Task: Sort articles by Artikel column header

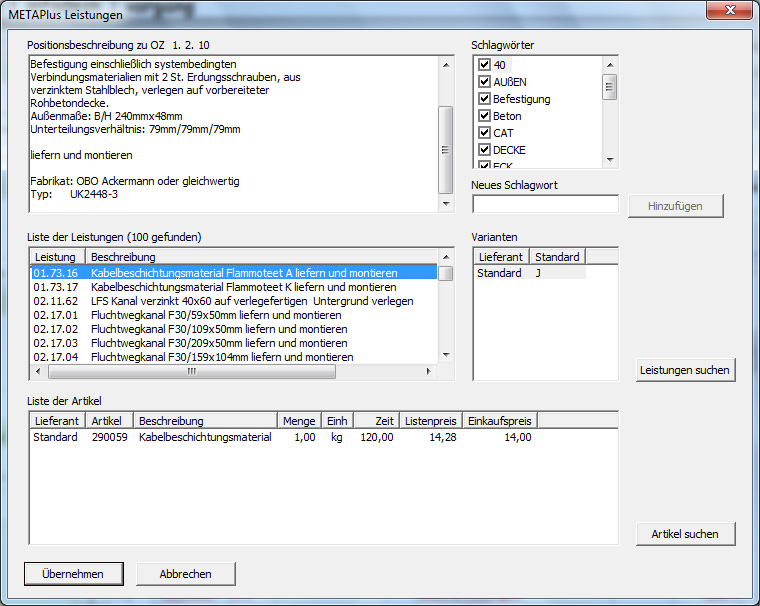Action: [109, 421]
